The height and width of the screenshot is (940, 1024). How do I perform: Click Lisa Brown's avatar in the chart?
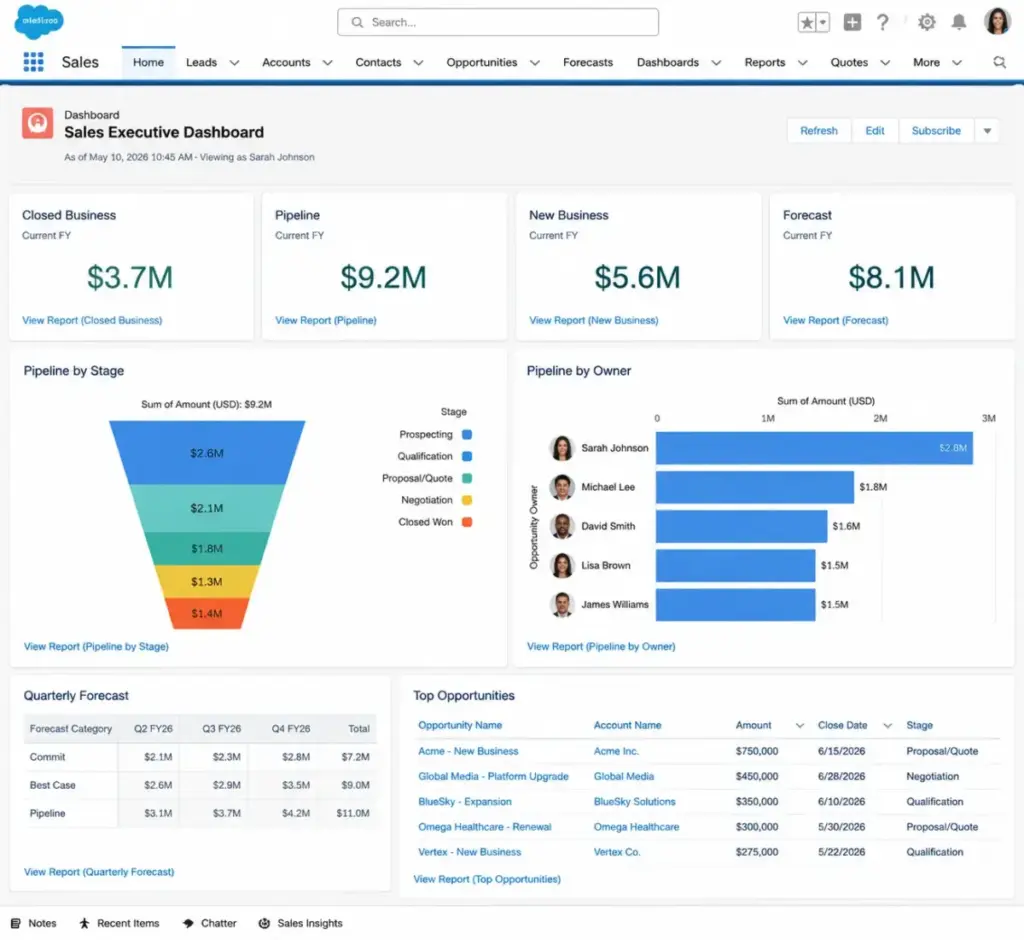pos(562,566)
